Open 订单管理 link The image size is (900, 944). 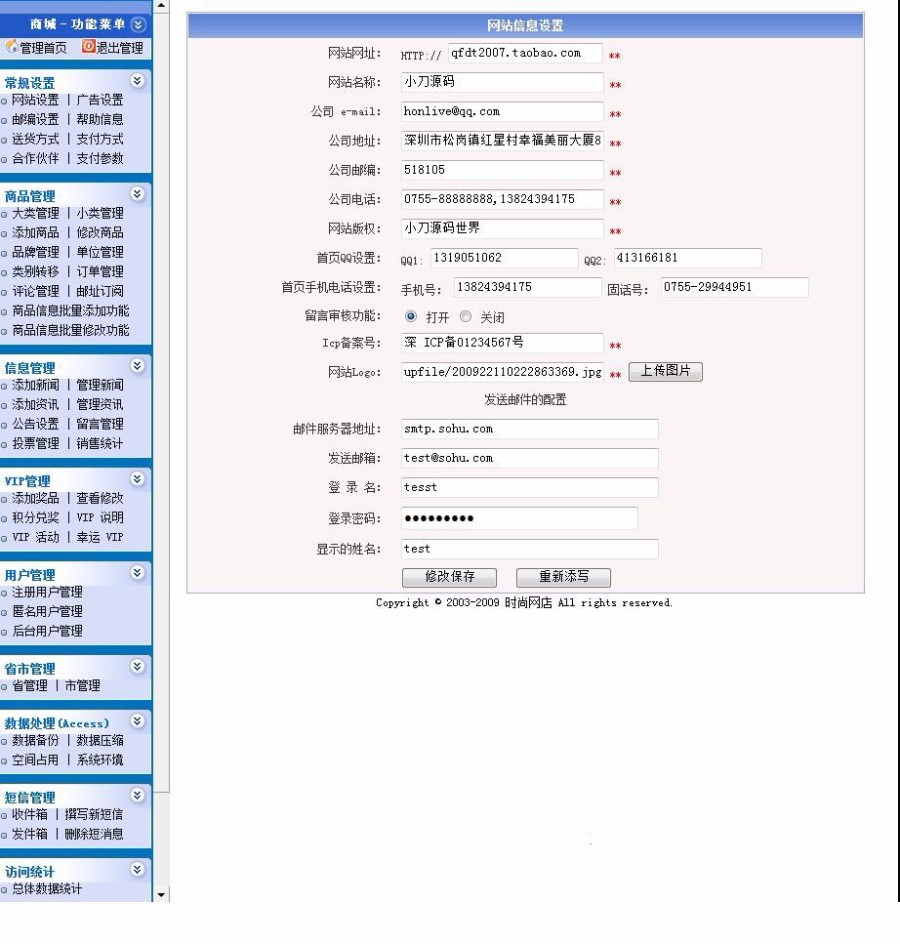[100, 272]
